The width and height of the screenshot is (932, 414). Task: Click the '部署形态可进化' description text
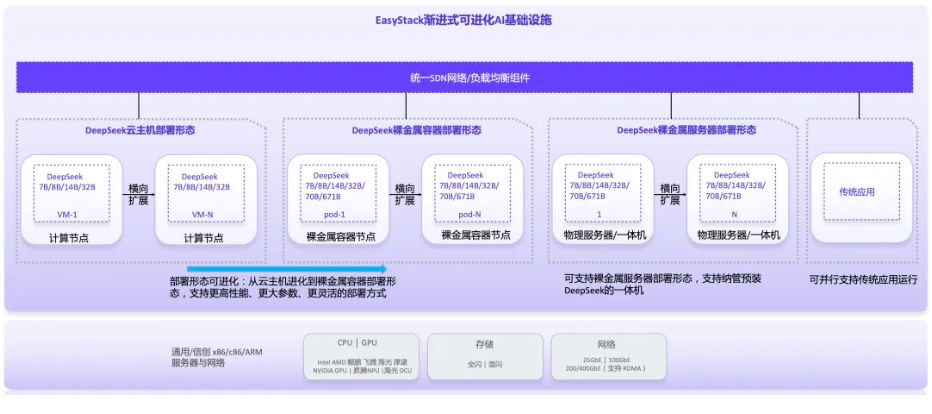283,287
